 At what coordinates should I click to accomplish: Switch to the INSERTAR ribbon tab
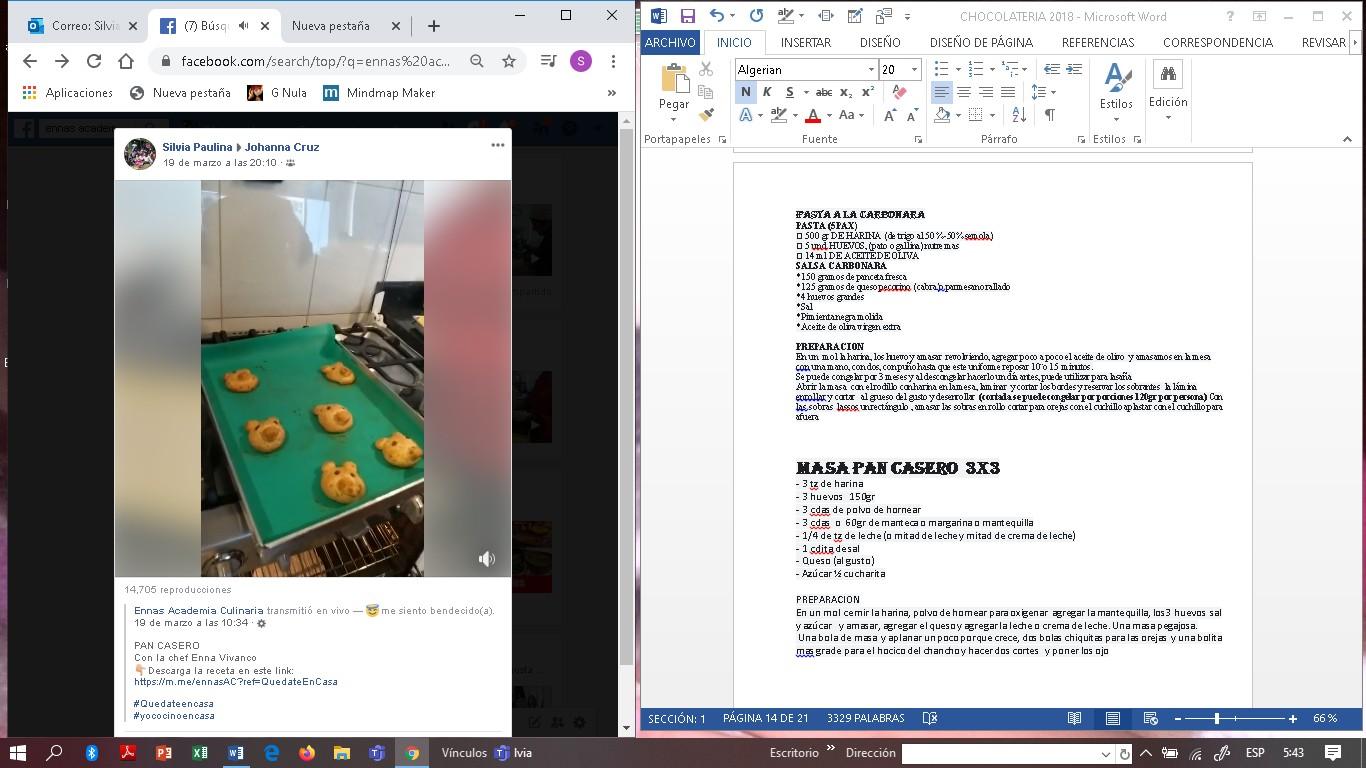806,42
